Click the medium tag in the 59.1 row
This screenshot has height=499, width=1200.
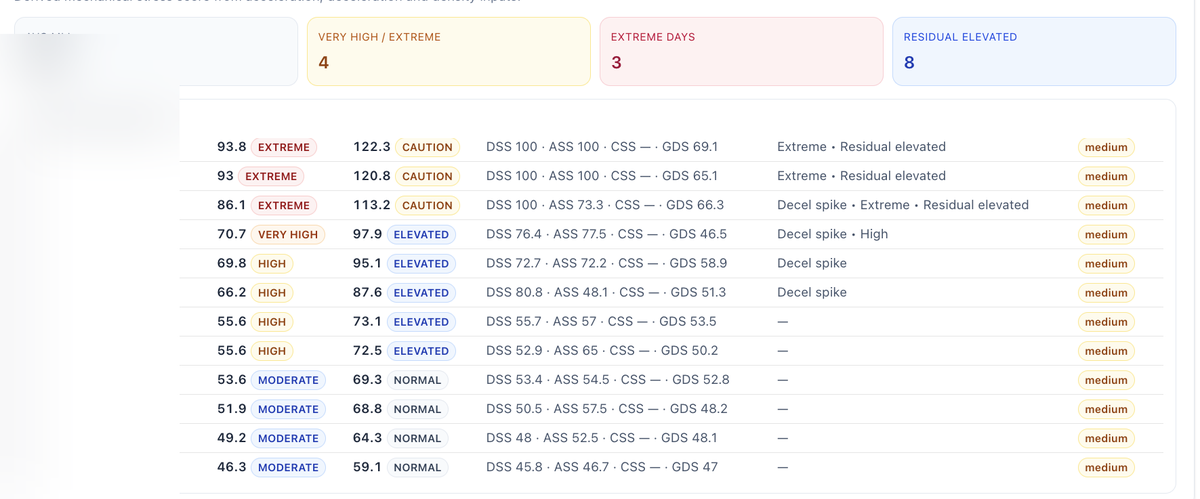1106,467
